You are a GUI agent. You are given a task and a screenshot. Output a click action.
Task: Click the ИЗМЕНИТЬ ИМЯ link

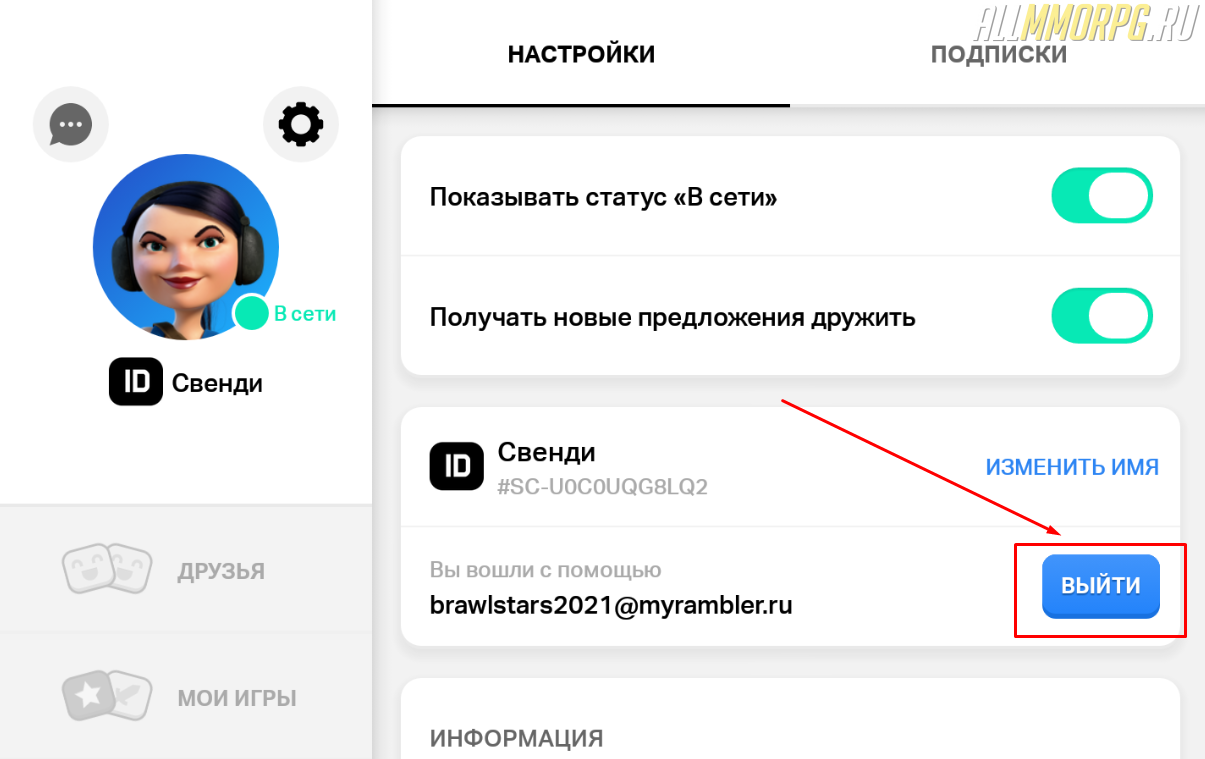point(1072,467)
